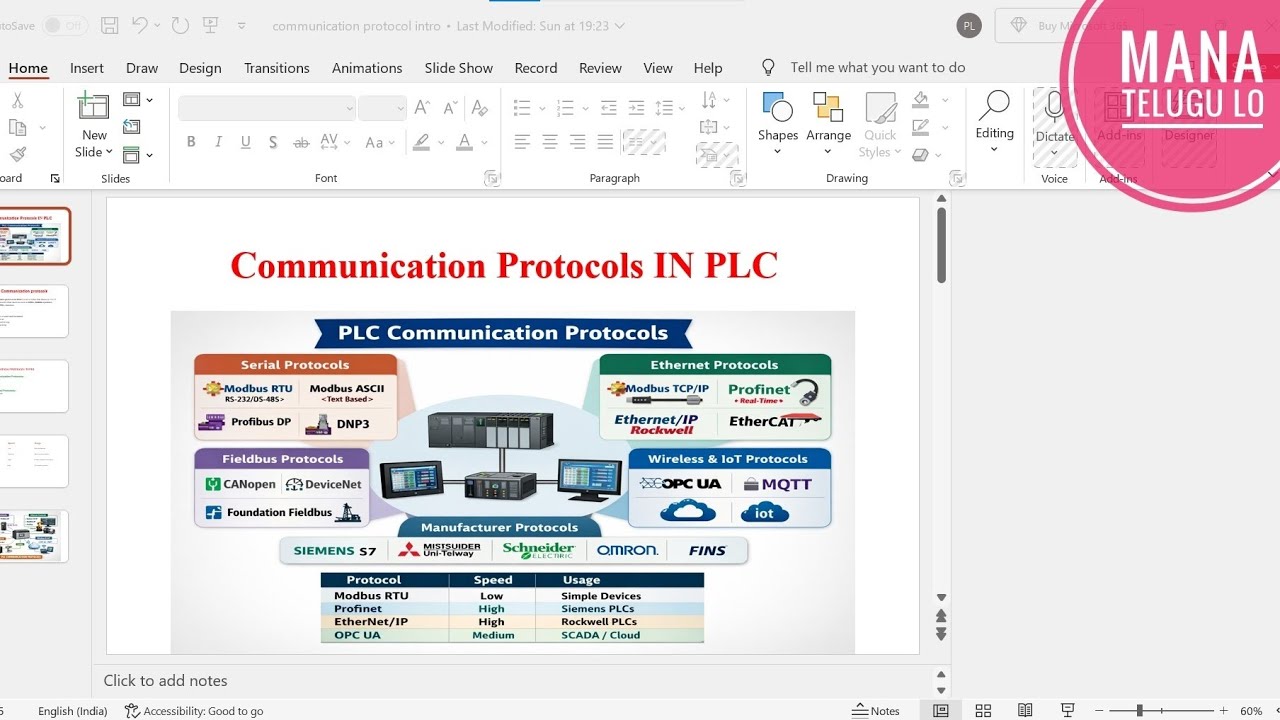
Task: Open the font name combo box
Action: tap(267, 108)
